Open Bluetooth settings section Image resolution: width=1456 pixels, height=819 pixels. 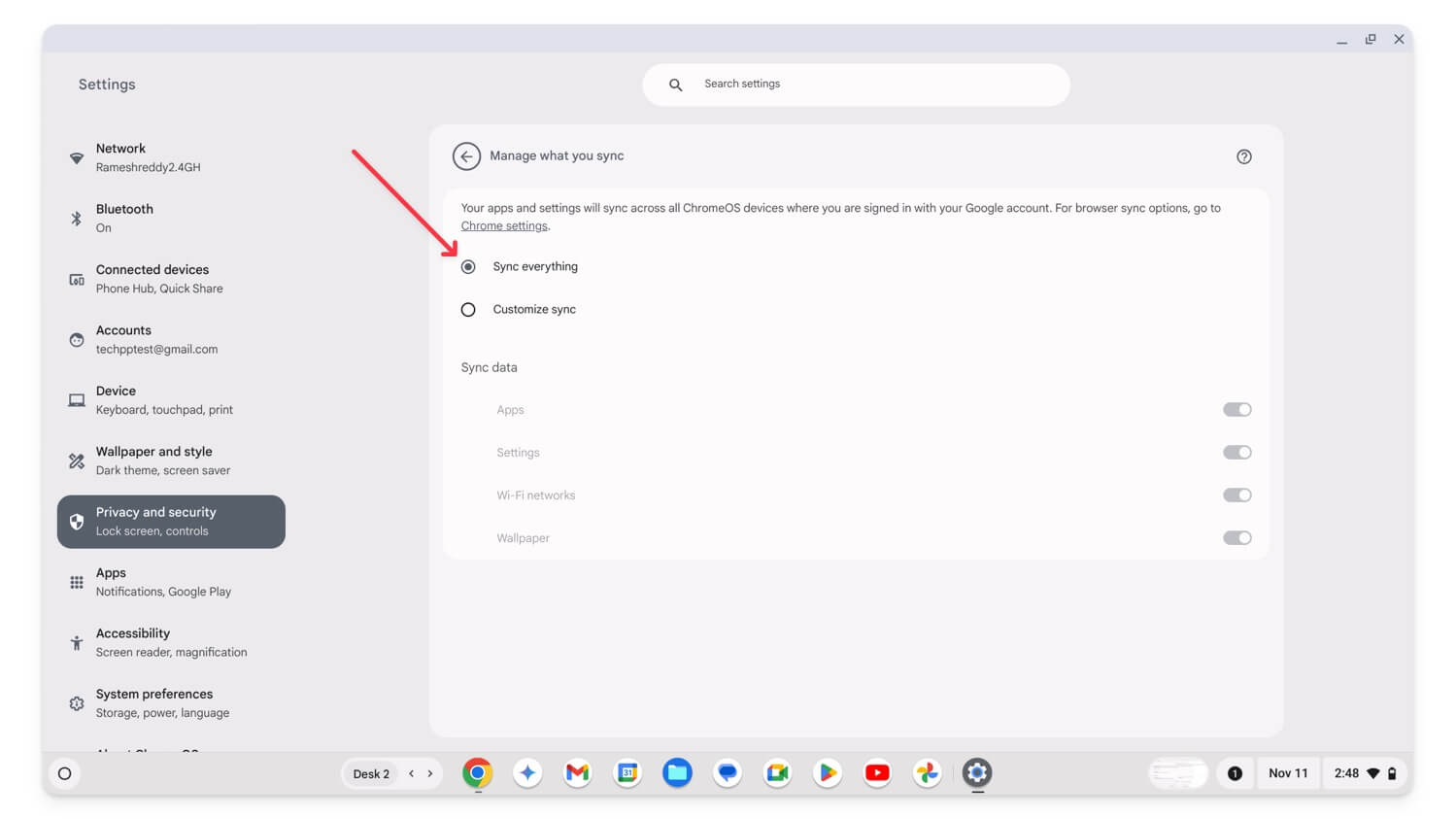click(171, 219)
